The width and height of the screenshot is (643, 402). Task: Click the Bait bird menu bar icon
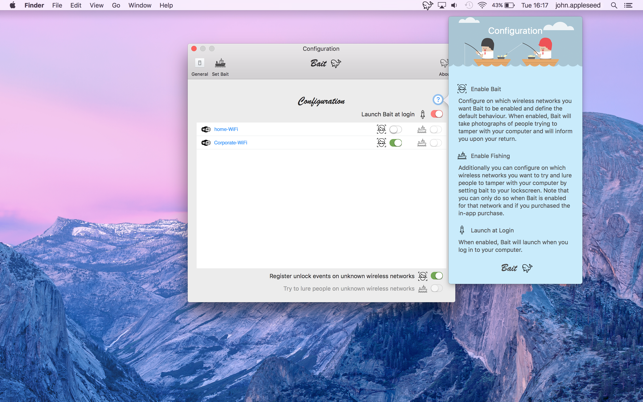pyautogui.click(x=427, y=5)
